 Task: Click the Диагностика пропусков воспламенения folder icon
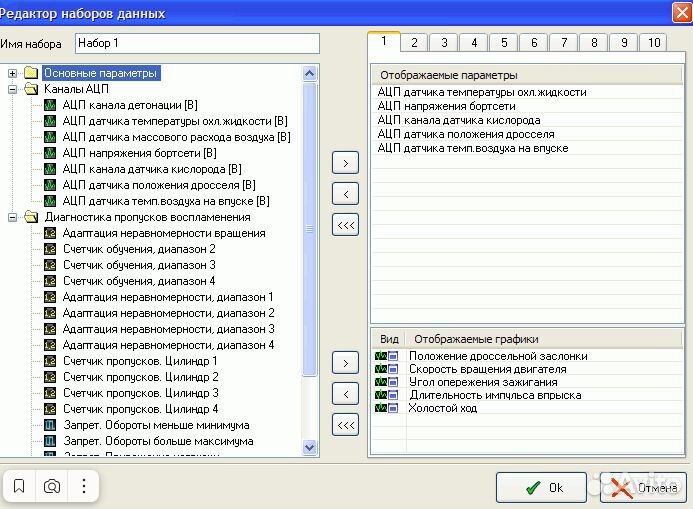click(31, 217)
